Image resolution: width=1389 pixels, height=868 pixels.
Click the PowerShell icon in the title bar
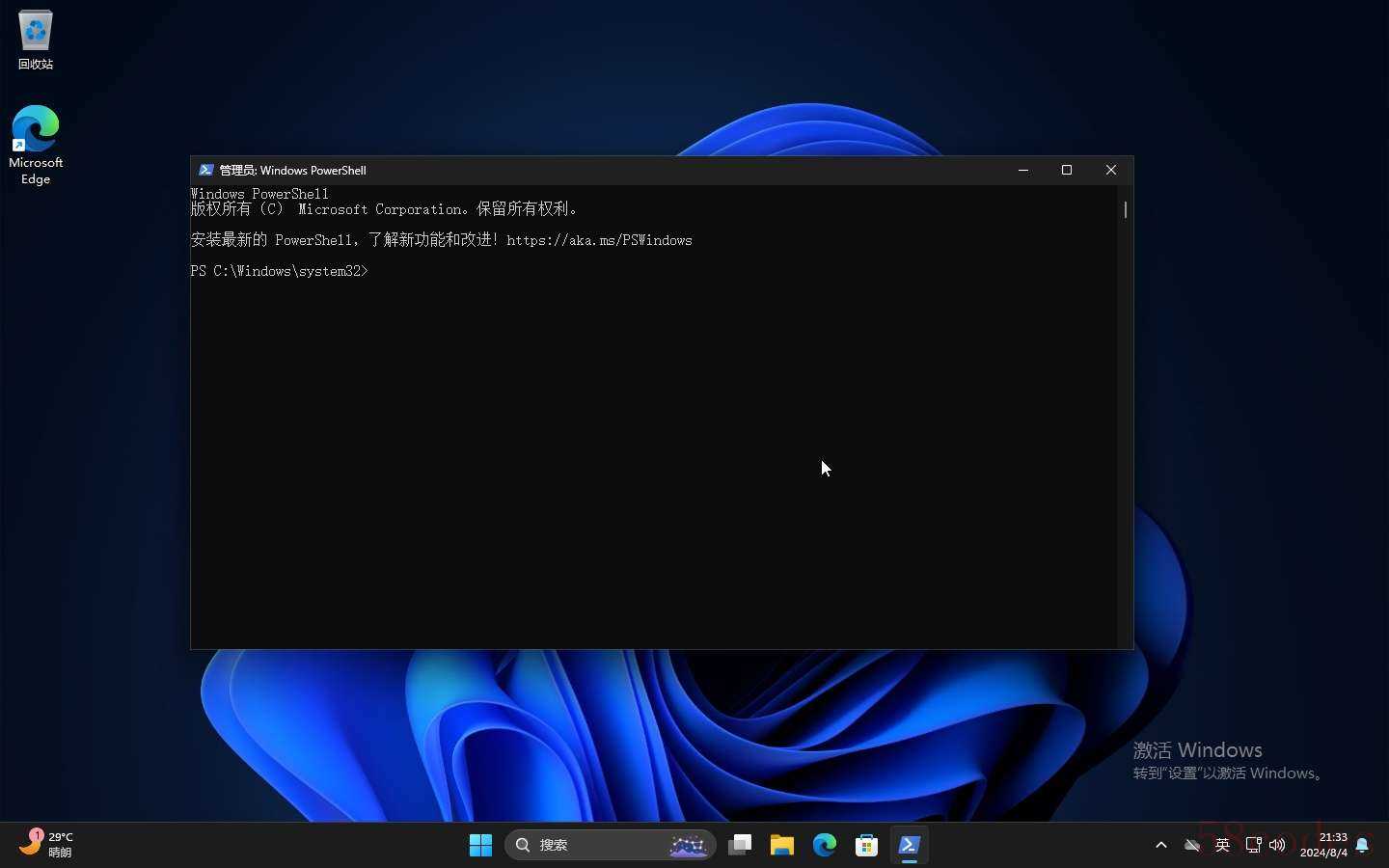(205, 170)
